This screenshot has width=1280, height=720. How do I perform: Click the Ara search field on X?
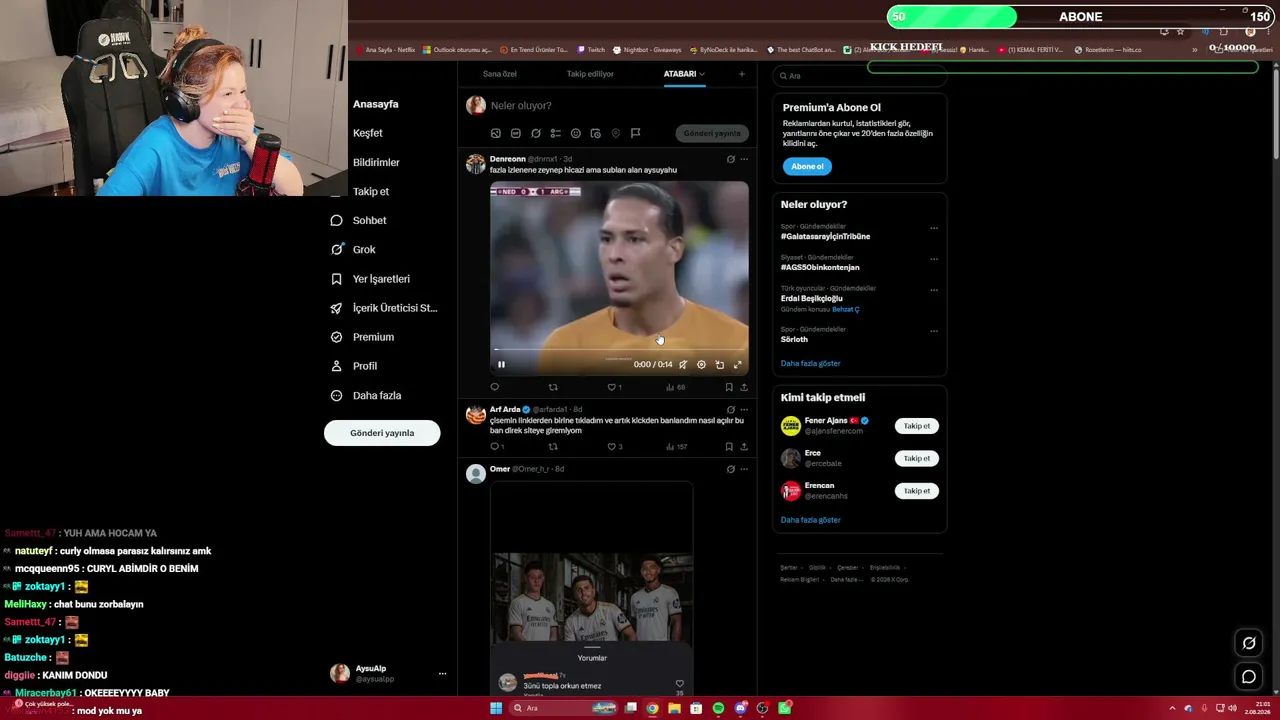(860, 76)
